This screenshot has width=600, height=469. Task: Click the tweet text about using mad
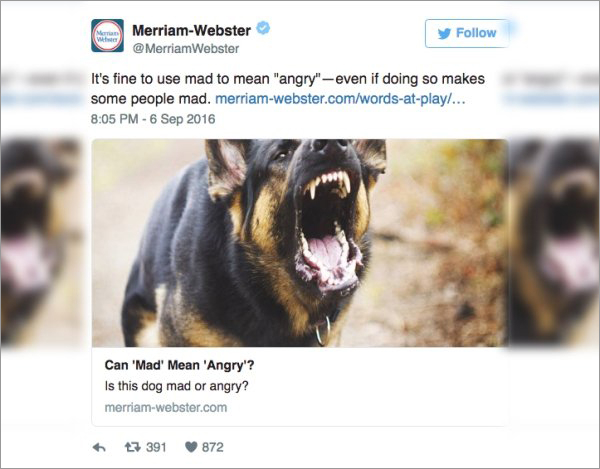pos(288,89)
